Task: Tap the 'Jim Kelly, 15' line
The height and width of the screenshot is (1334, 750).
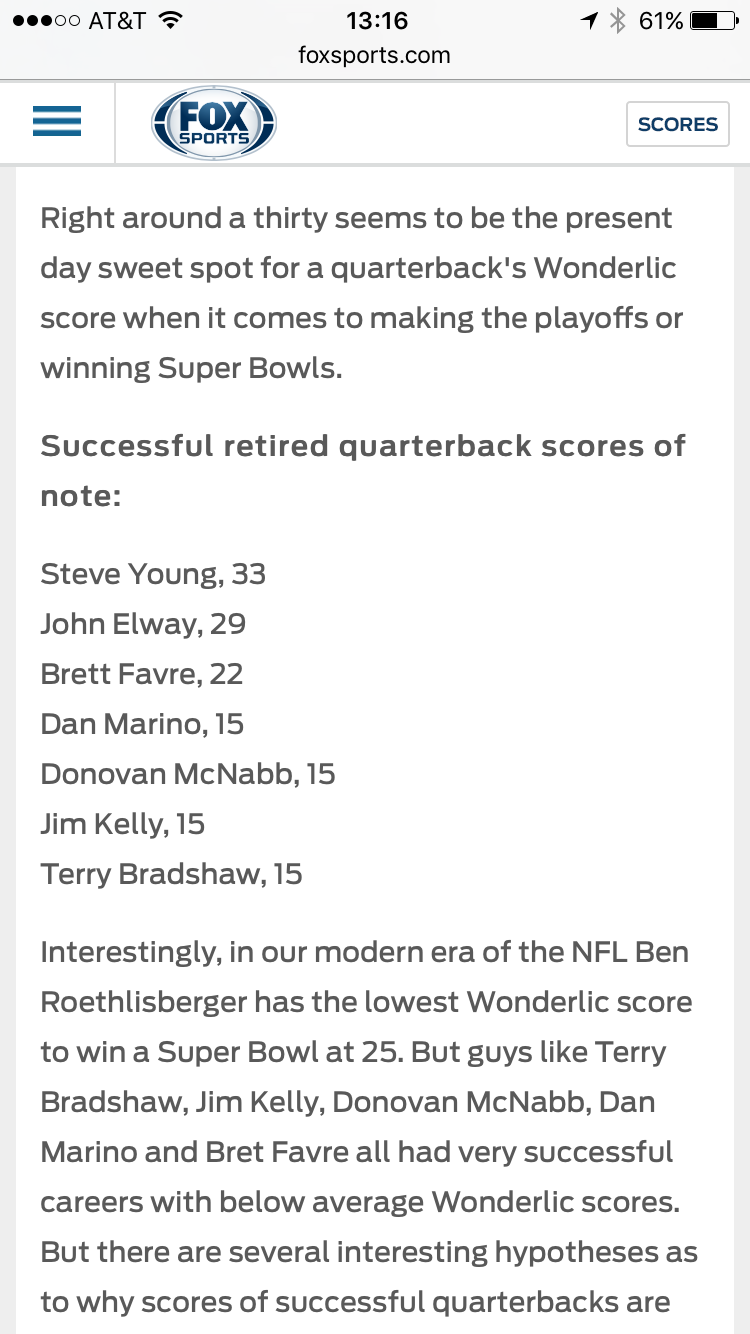Action: [123, 824]
